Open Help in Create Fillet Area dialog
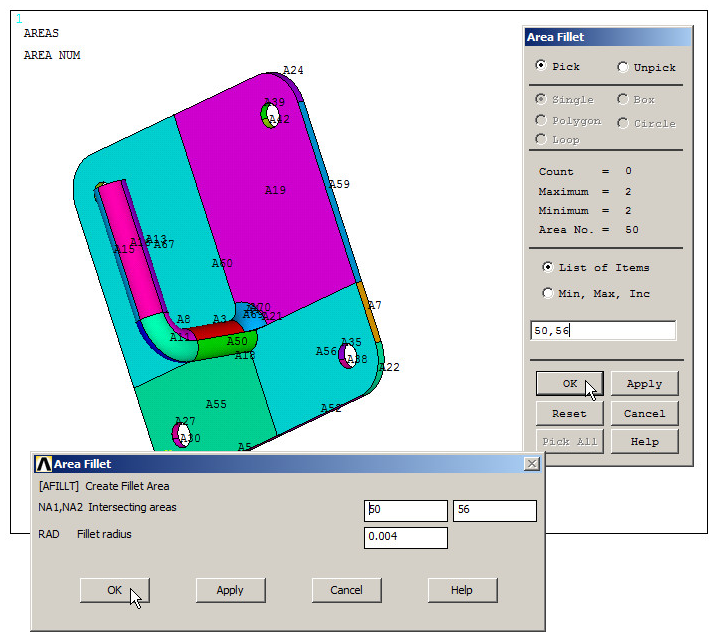 click(x=462, y=590)
